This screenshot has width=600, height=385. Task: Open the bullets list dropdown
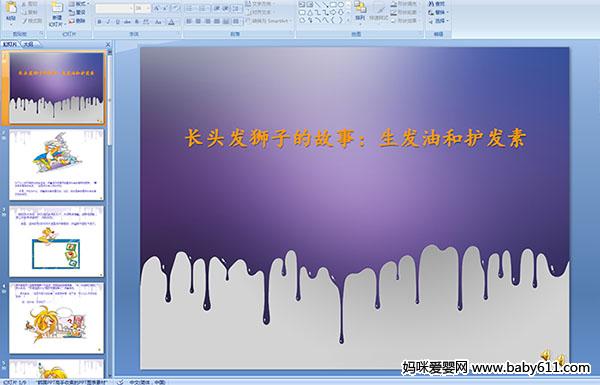tap(191, 8)
